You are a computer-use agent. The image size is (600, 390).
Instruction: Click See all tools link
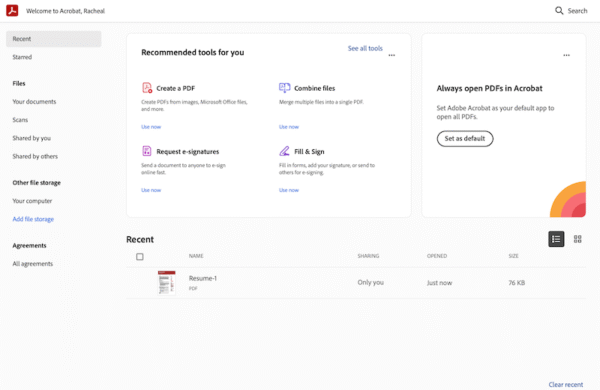[365, 48]
